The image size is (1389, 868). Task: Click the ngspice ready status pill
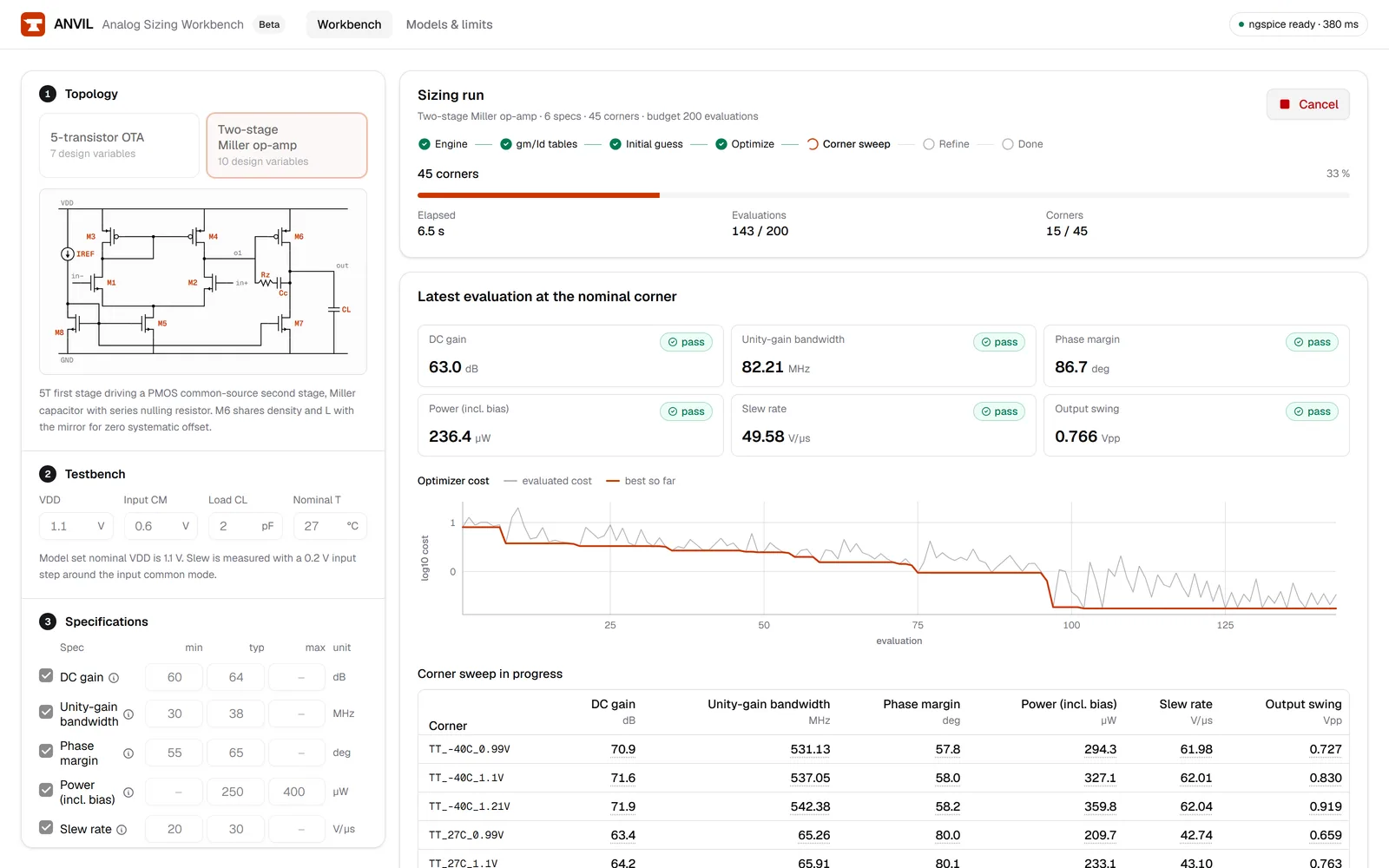[x=1298, y=24]
